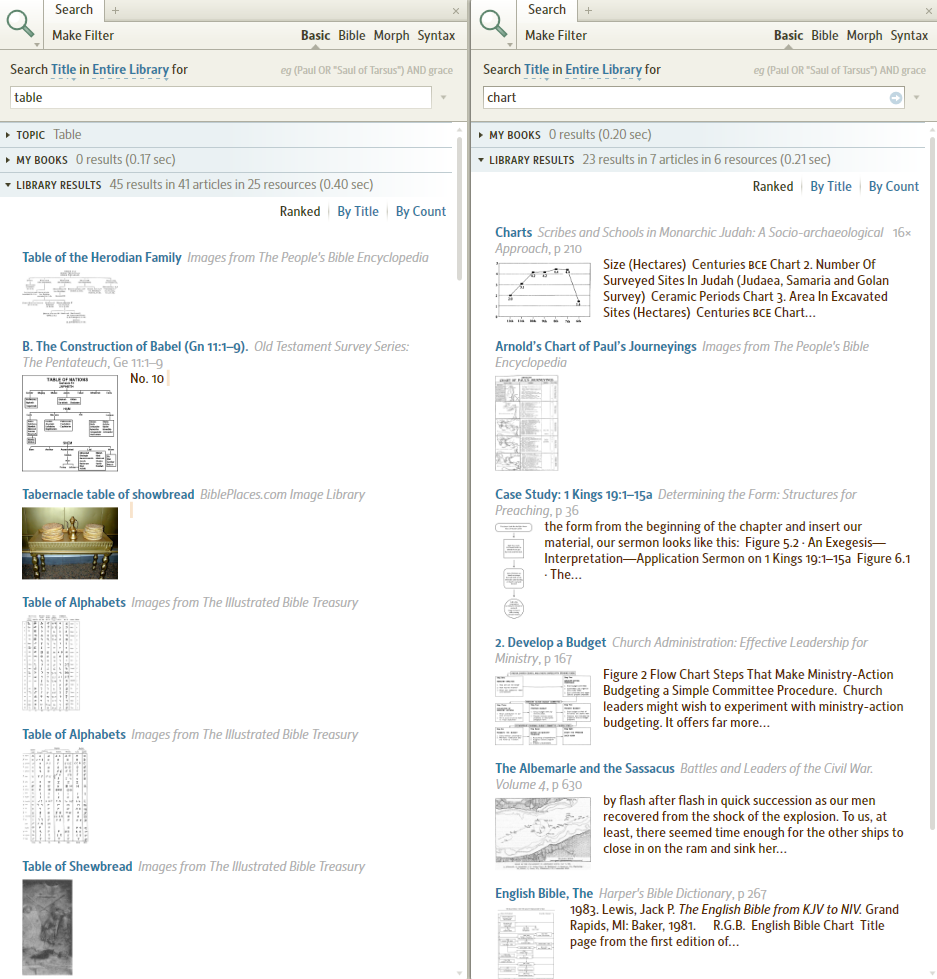Click the right results vertical scrollbar

click(x=933, y=484)
